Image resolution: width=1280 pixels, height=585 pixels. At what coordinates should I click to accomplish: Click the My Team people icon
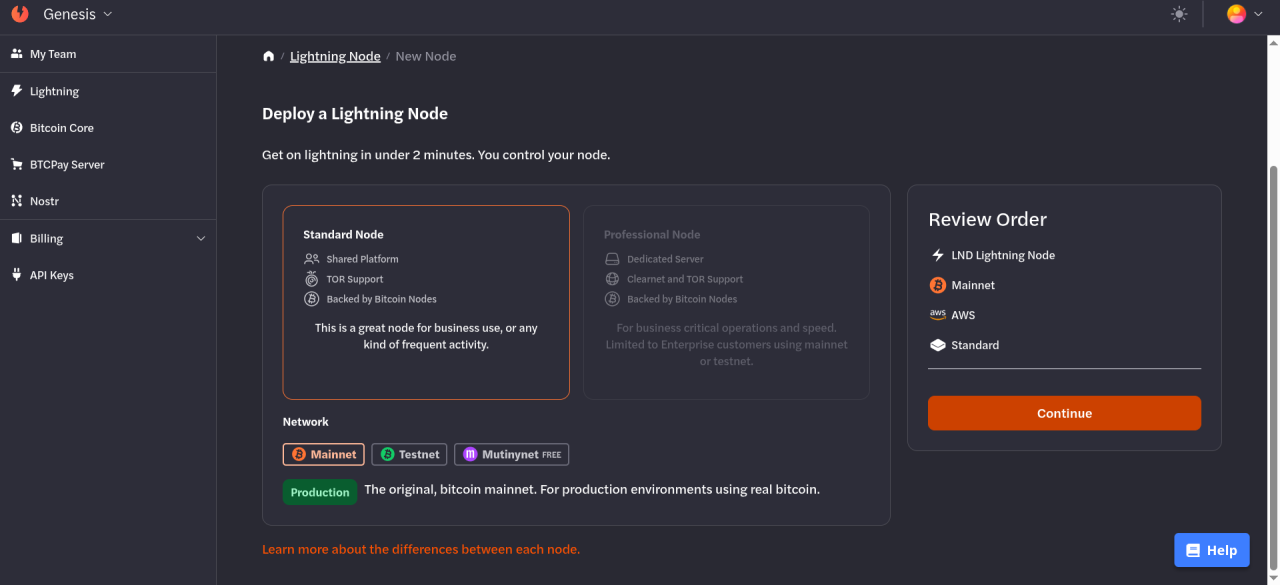pyautogui.click(x=16, y=54)
